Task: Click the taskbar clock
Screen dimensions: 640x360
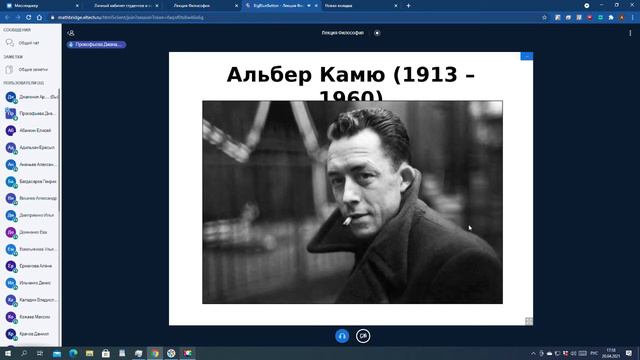Action: (x=611, y=353)
